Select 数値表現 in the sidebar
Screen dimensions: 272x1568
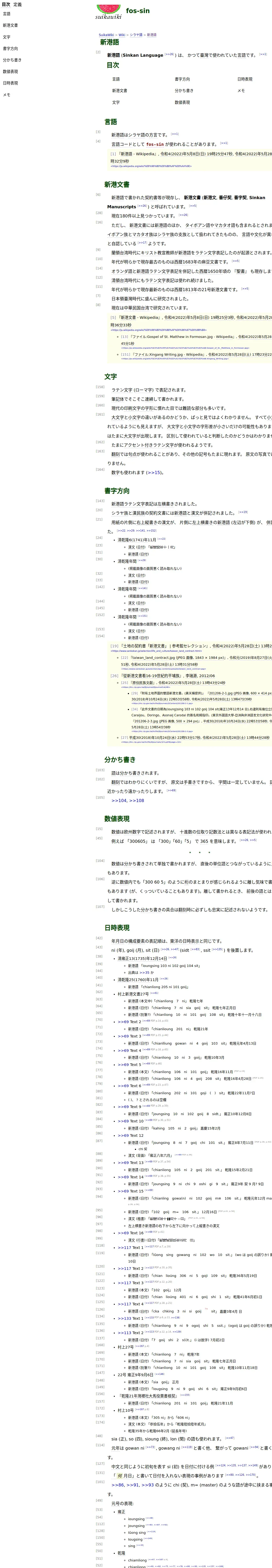click(10, 72)
